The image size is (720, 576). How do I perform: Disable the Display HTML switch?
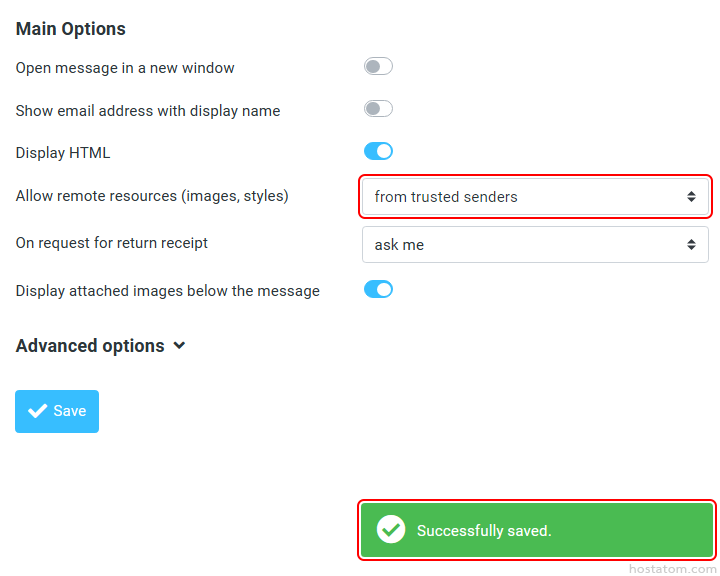pyautogui.click(x=378, y=152)
